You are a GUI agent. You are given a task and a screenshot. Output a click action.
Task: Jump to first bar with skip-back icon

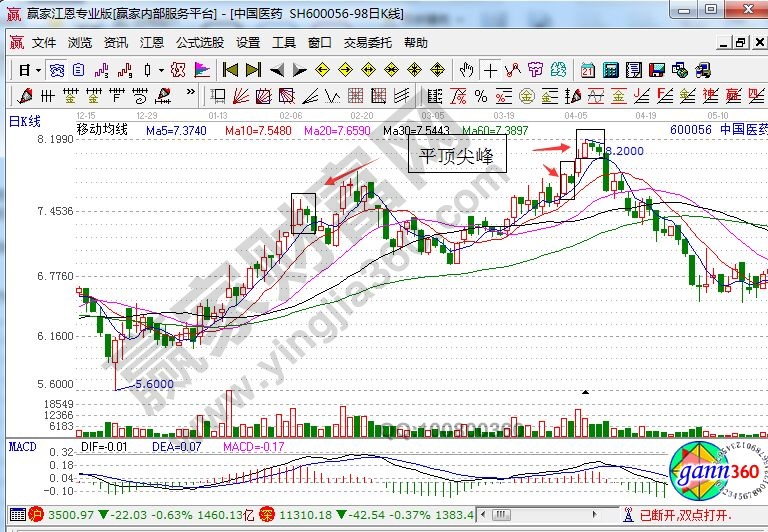229,70
